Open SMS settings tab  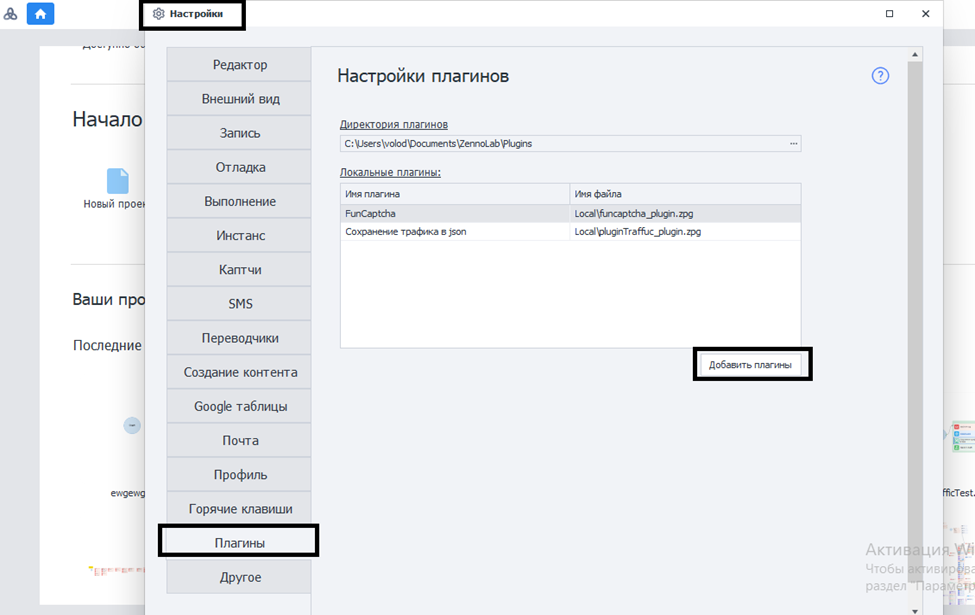(239, 304)
